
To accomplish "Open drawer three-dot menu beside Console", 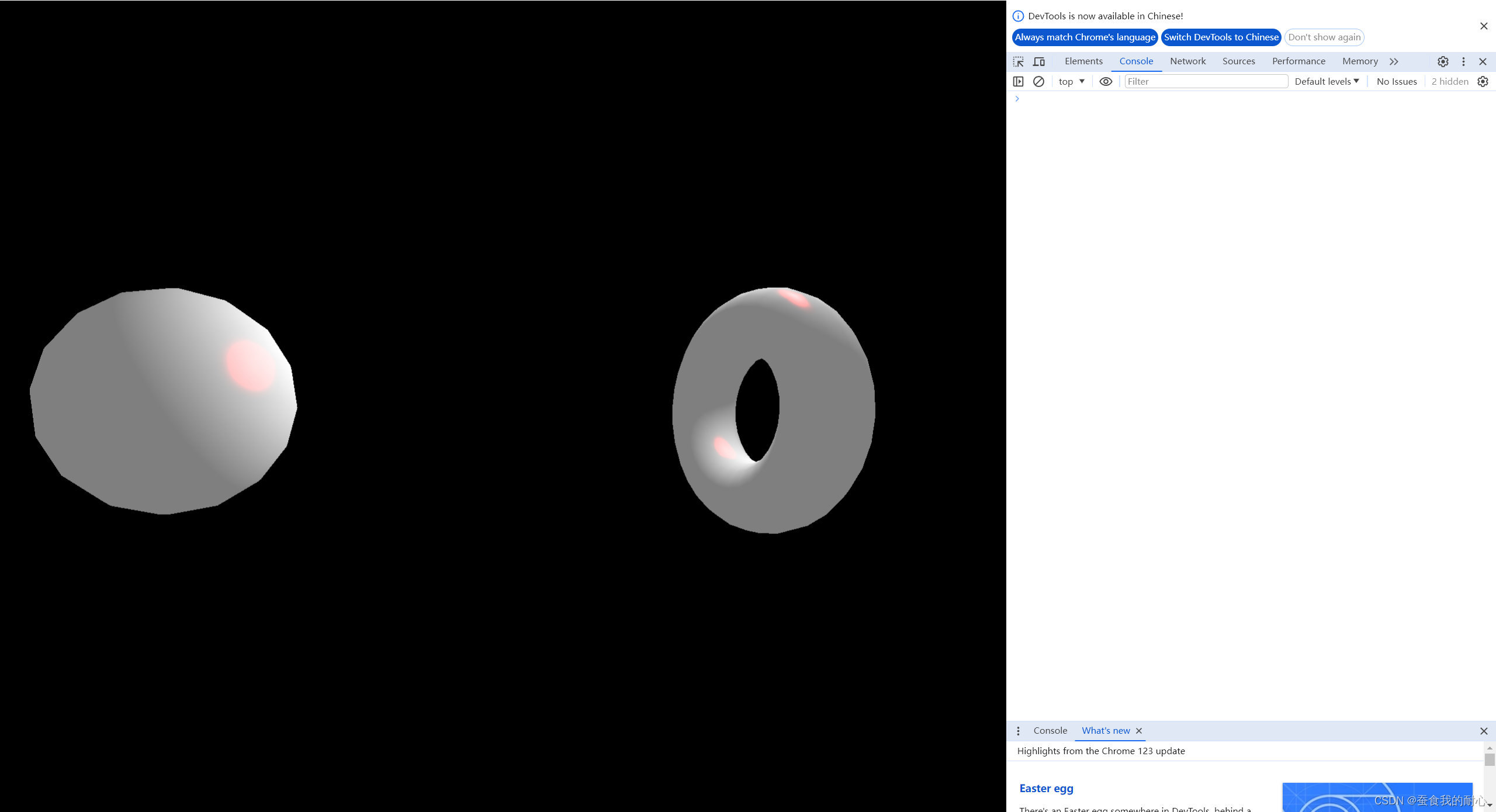I will coord(1018,731).
